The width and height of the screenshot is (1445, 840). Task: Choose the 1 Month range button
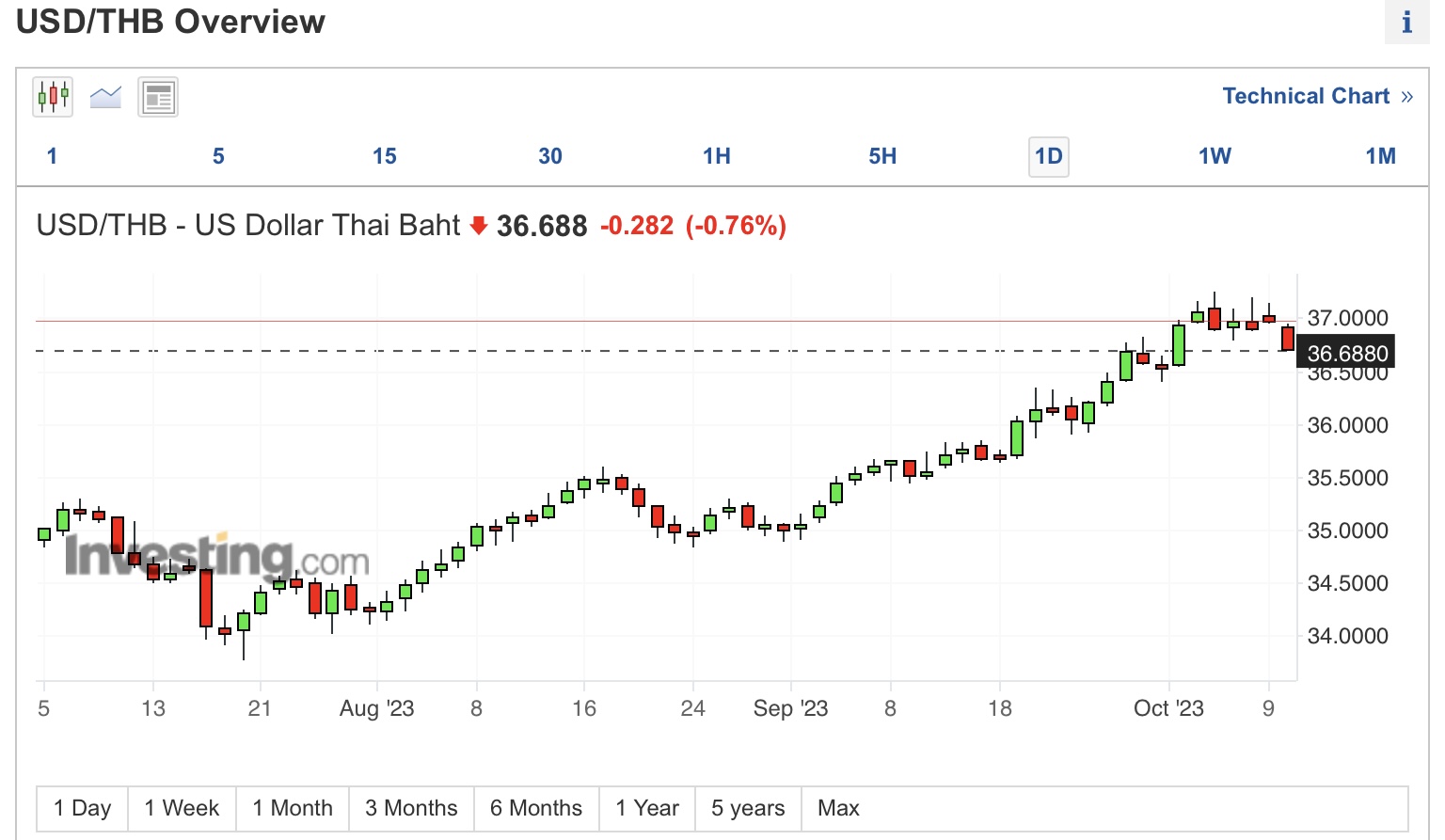point(293,808)
